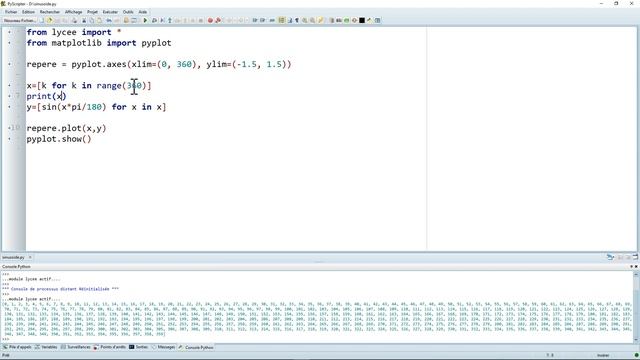Image resolution: width=640 pixels, height=360 pixels.
Task: Open the Exécuter menu
Action: coord(110,12)
